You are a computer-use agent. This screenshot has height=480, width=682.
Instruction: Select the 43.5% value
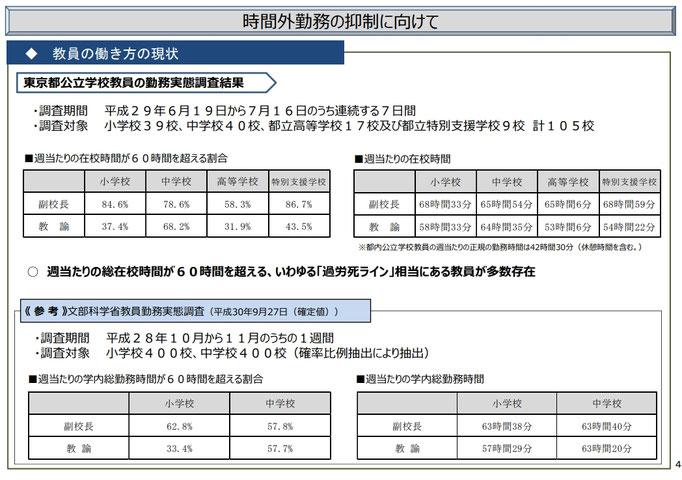[x=299, y=227]
